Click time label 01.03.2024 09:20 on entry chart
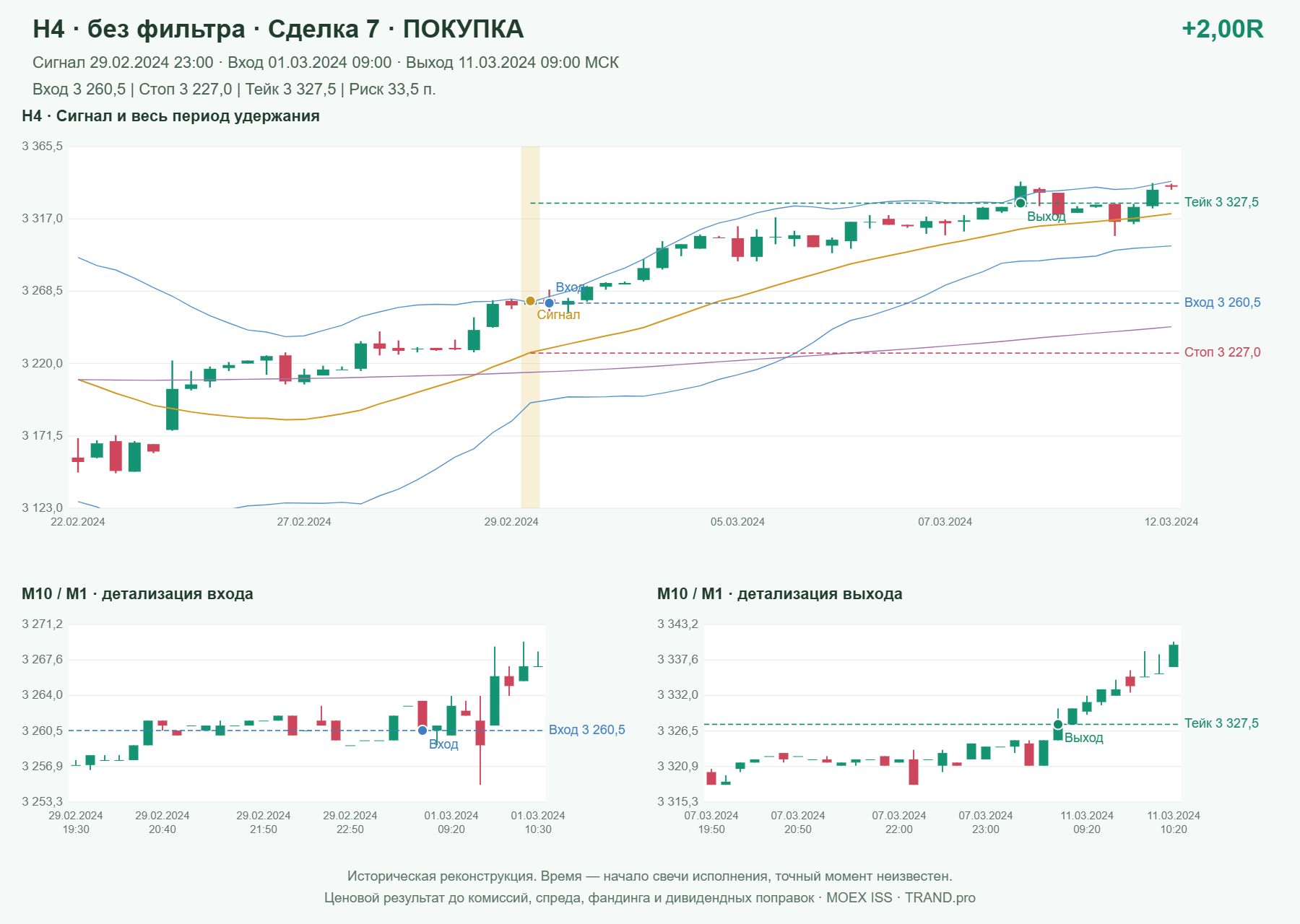This screenshot has width=1300, height=924. coord(451,822)
